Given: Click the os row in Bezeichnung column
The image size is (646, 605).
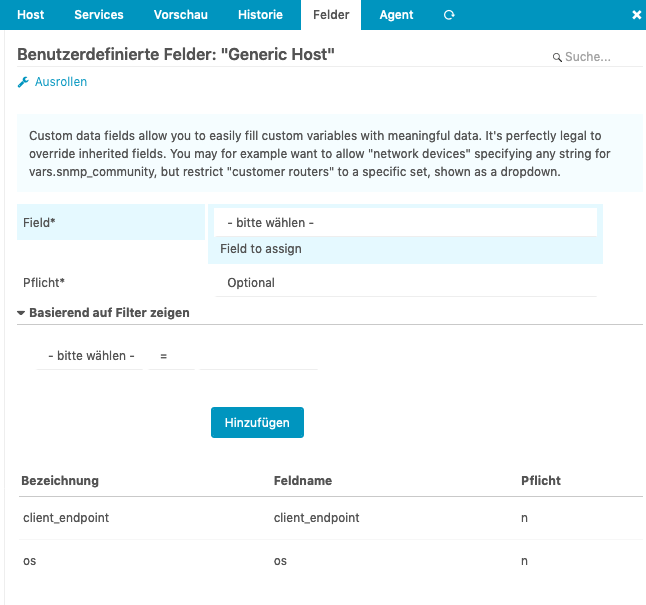Looking at the screenshot, I should tap(29, 561).
